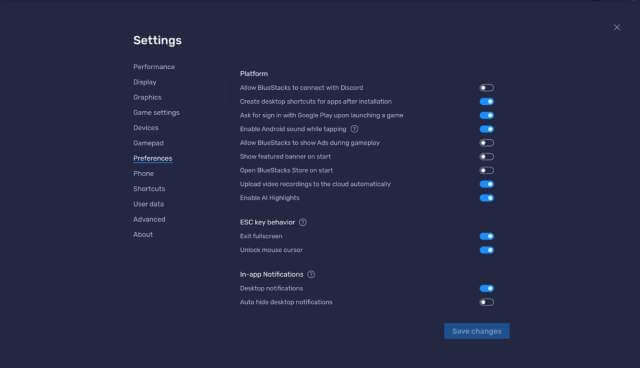Click the Save changes button

click(477, 331)
